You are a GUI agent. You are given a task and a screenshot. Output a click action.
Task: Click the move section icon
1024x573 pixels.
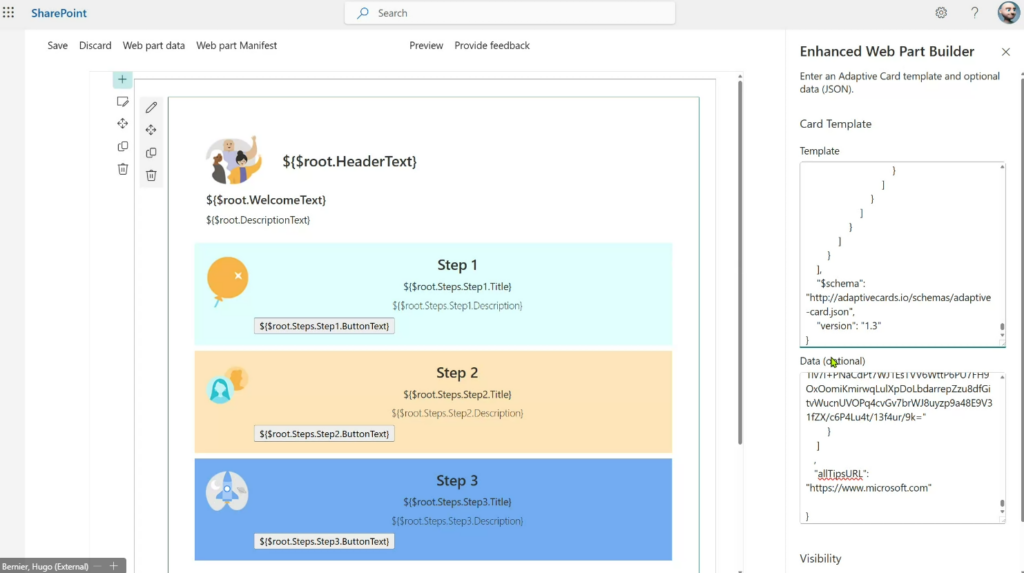coord(123,123)
